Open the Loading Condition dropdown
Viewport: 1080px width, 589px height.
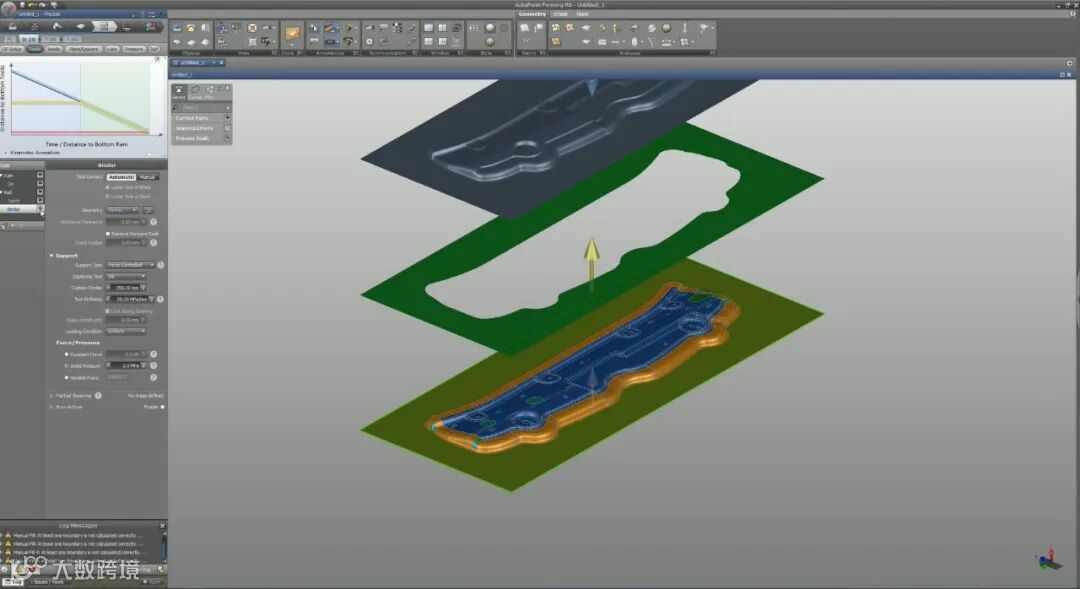pos(126,331)
